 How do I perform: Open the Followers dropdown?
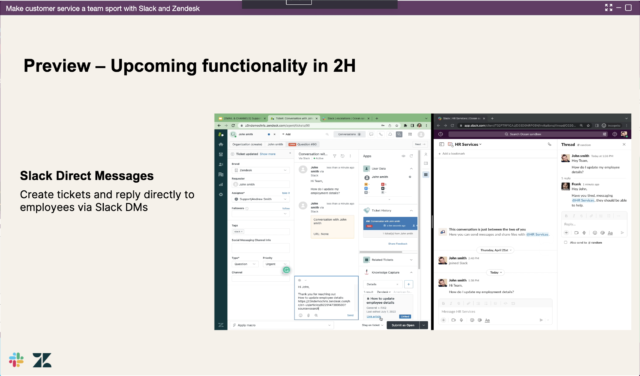click(260, 214)
